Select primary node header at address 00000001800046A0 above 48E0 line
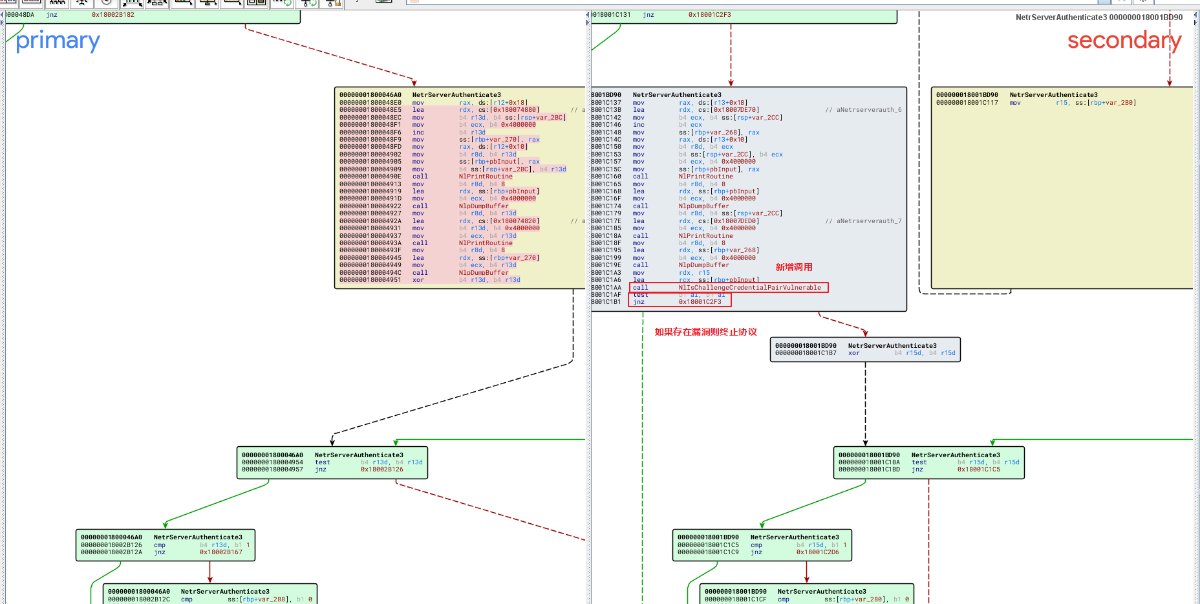Viewport: 1200px width, 604px height. [436, 95]
